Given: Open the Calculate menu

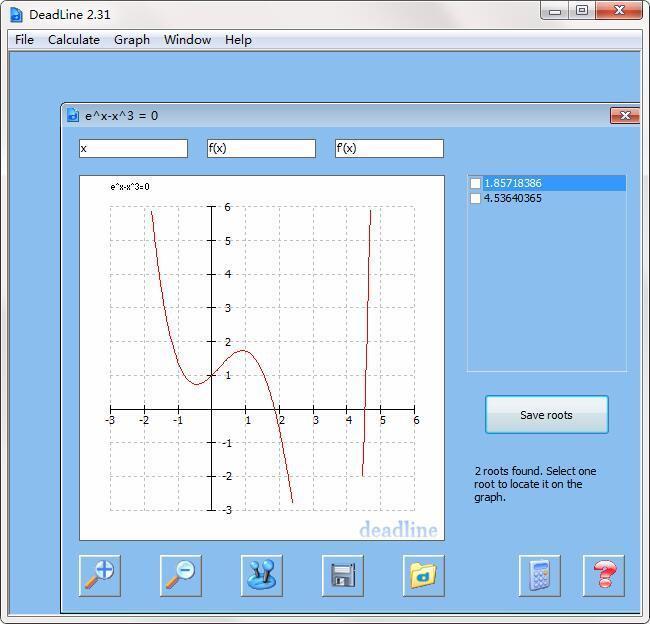Looking at the screenshot, I should tap(74, 40).
